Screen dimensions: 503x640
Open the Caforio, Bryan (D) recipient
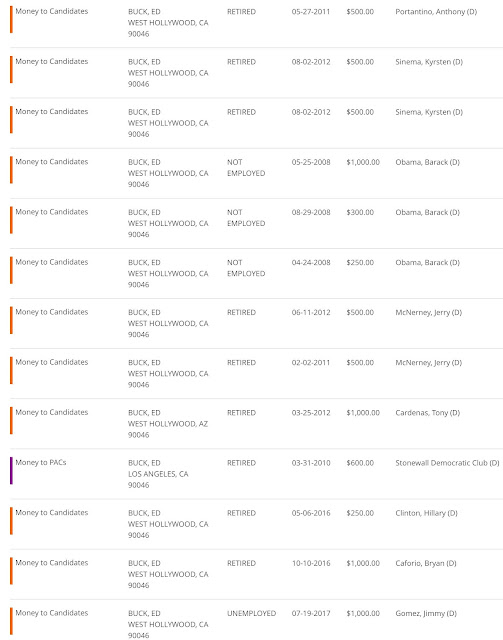pyautogui.click(x=425, y=563)
